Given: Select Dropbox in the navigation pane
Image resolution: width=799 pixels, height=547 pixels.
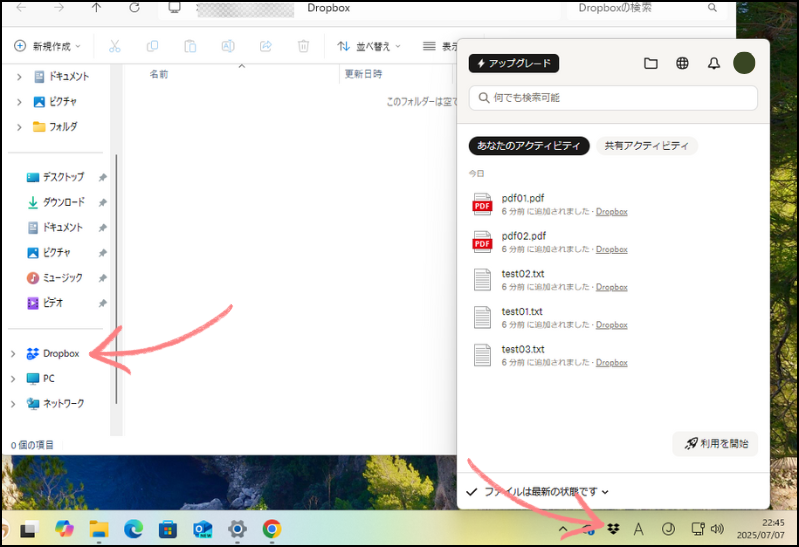Looking at the screenshot, I should 53,353.
